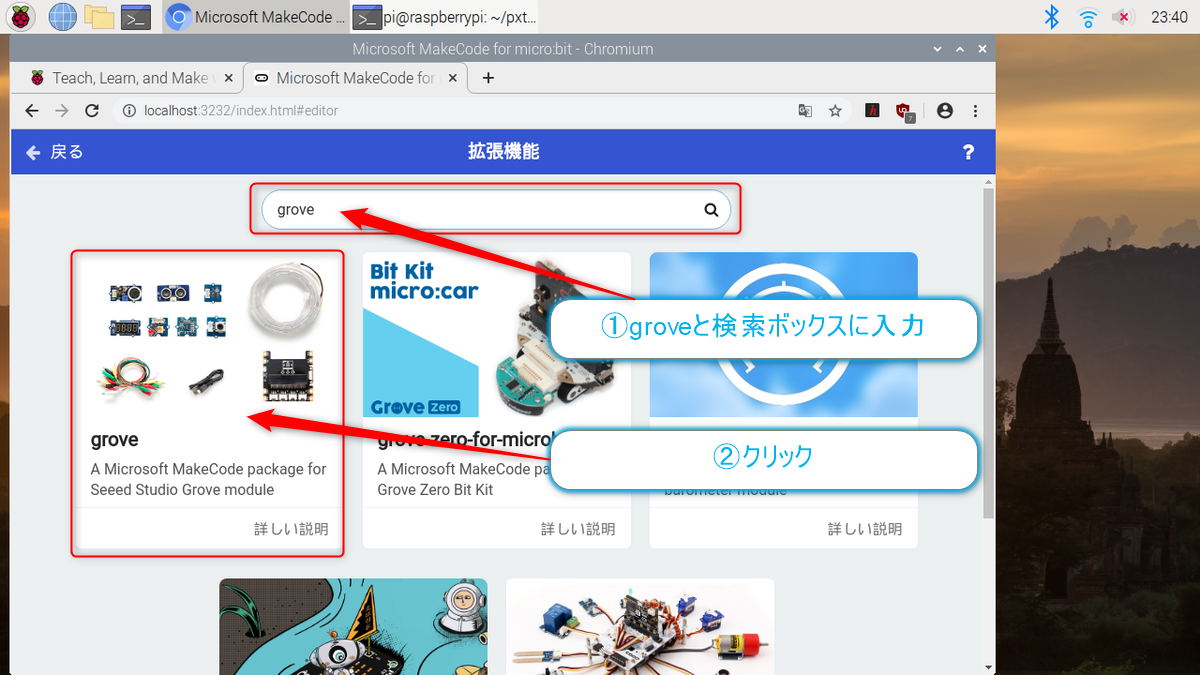Open the Bluetooth tray menu

point(1052,16)
